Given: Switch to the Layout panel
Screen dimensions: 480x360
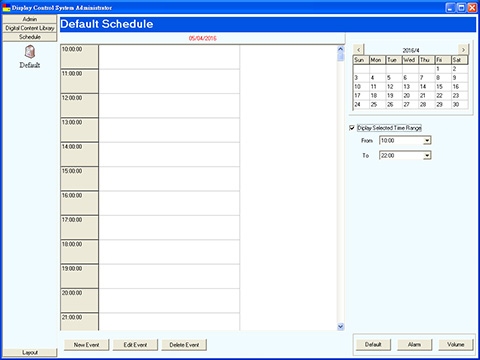Looking at the screenshot, I should [30, 352].
